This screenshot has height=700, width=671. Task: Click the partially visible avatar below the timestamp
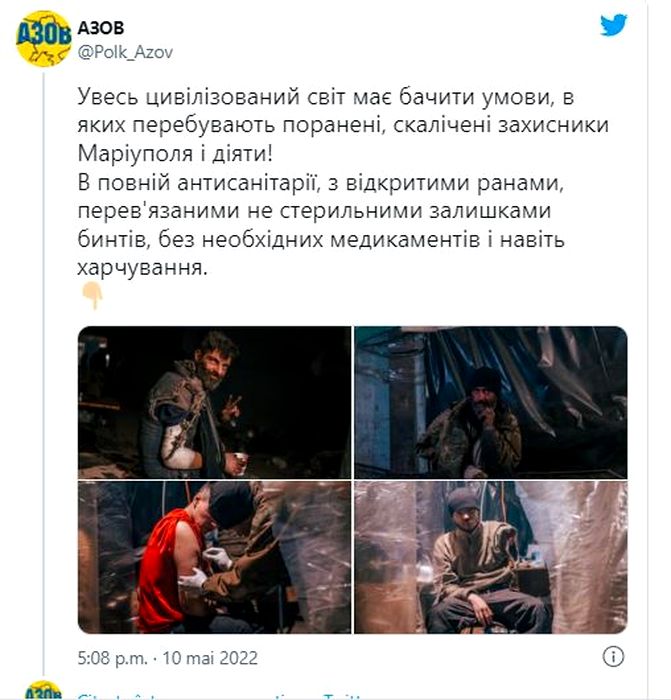tap(43, 690)
